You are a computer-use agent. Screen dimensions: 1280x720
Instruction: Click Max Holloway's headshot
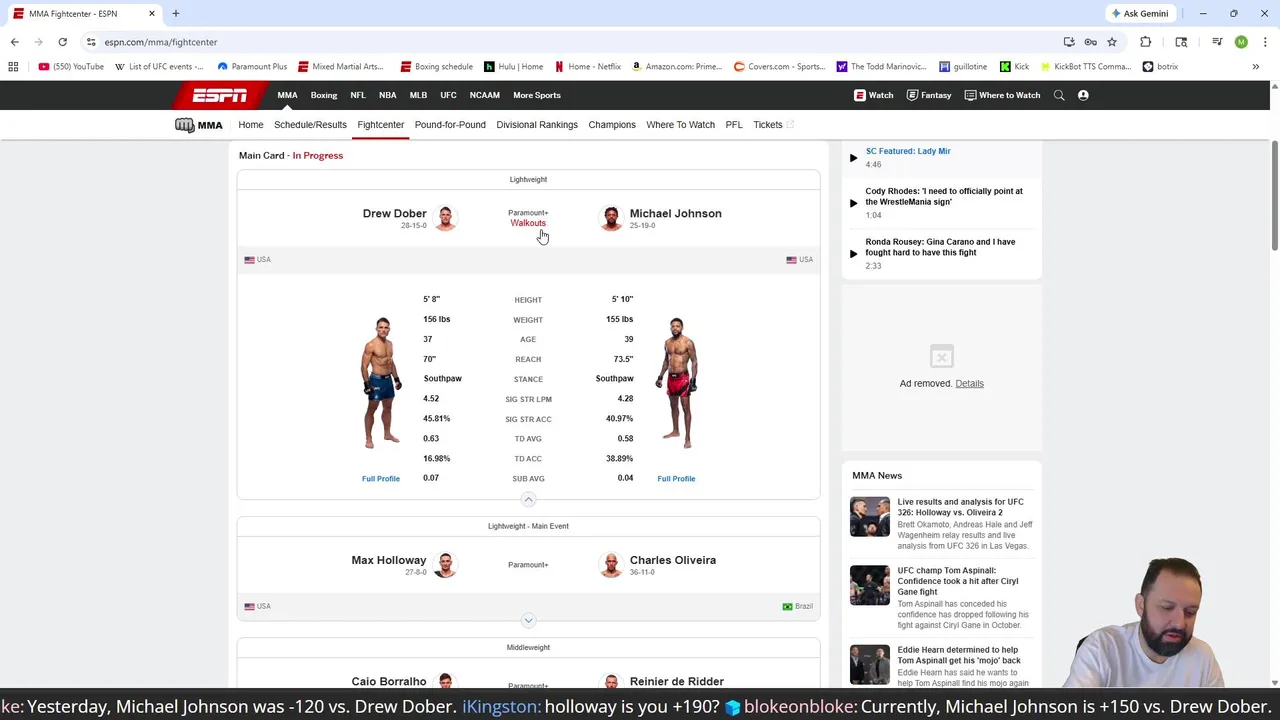click(x=445, y=565)
